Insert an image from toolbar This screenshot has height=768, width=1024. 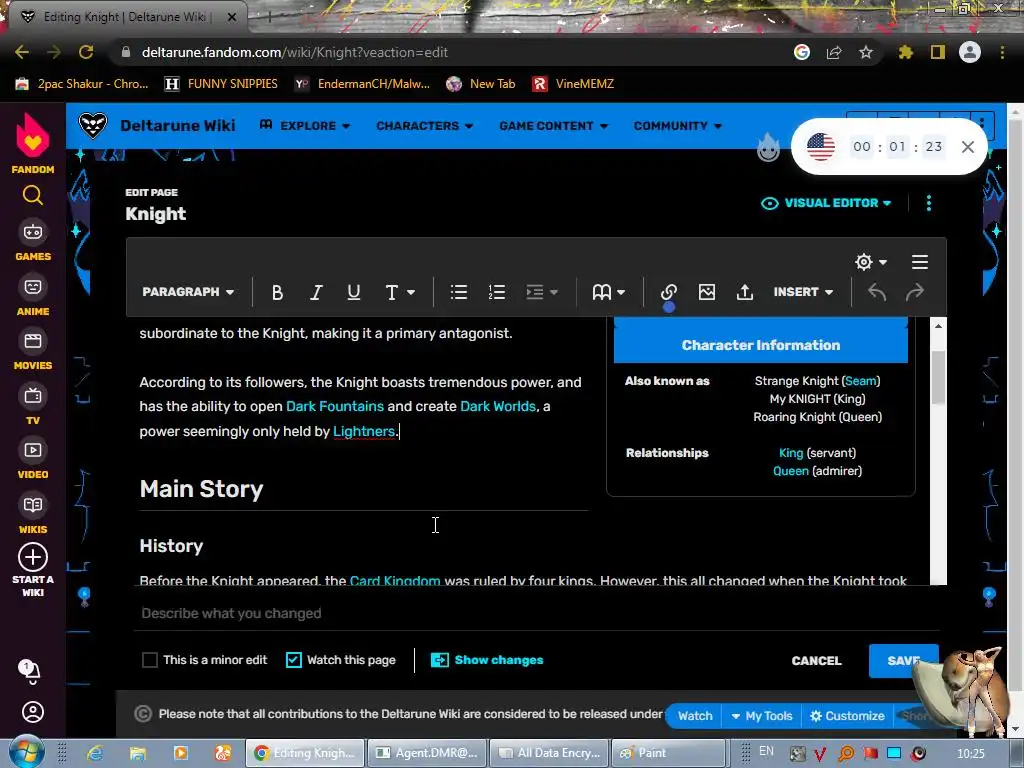(707, 293)
